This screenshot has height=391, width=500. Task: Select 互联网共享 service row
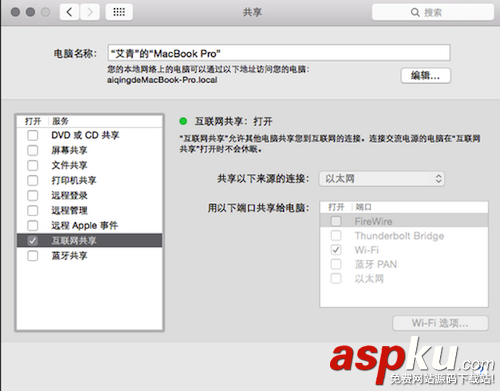tap(89, 240)
